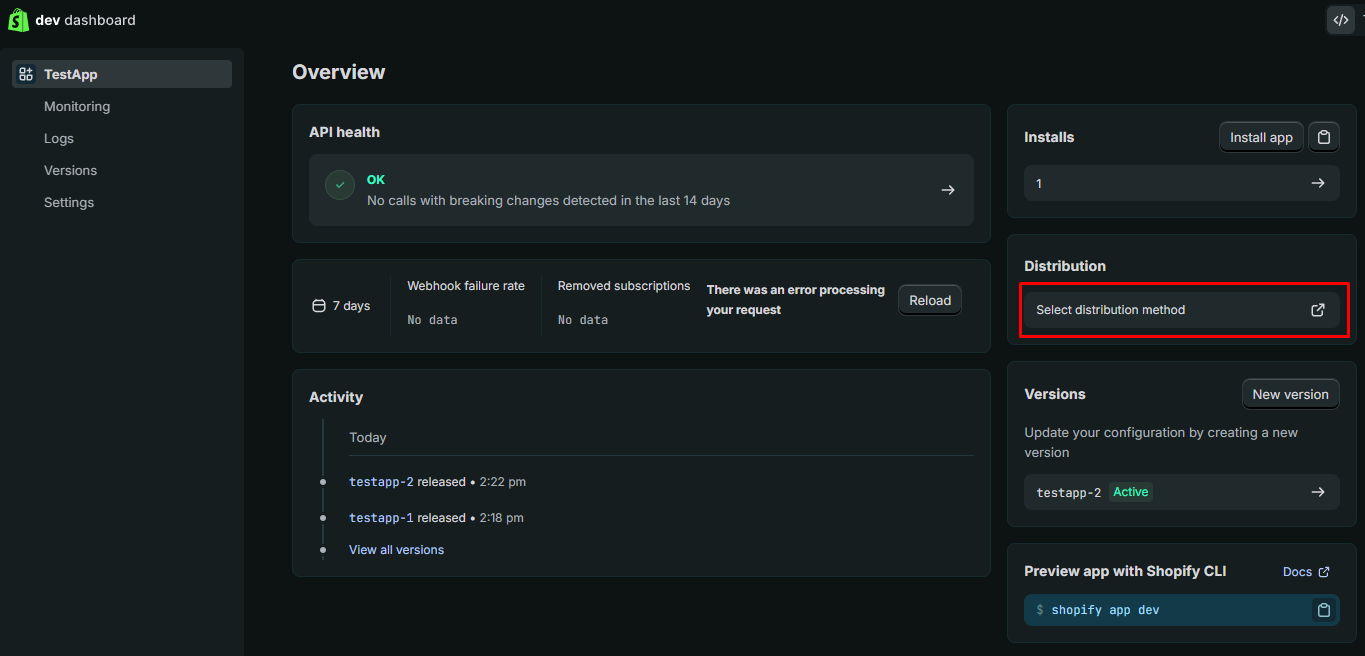Open Logs in the sidebar
The width and height of the screenshot is (1365, 656).
coord(59,138)
